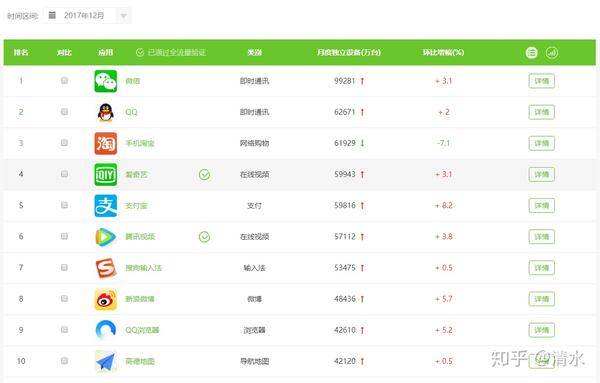The height and width of the screenshot is (383, 600).
Task: Tick compare checkbox for rank 7 Sogou
Action: click(x=64, y=267)
